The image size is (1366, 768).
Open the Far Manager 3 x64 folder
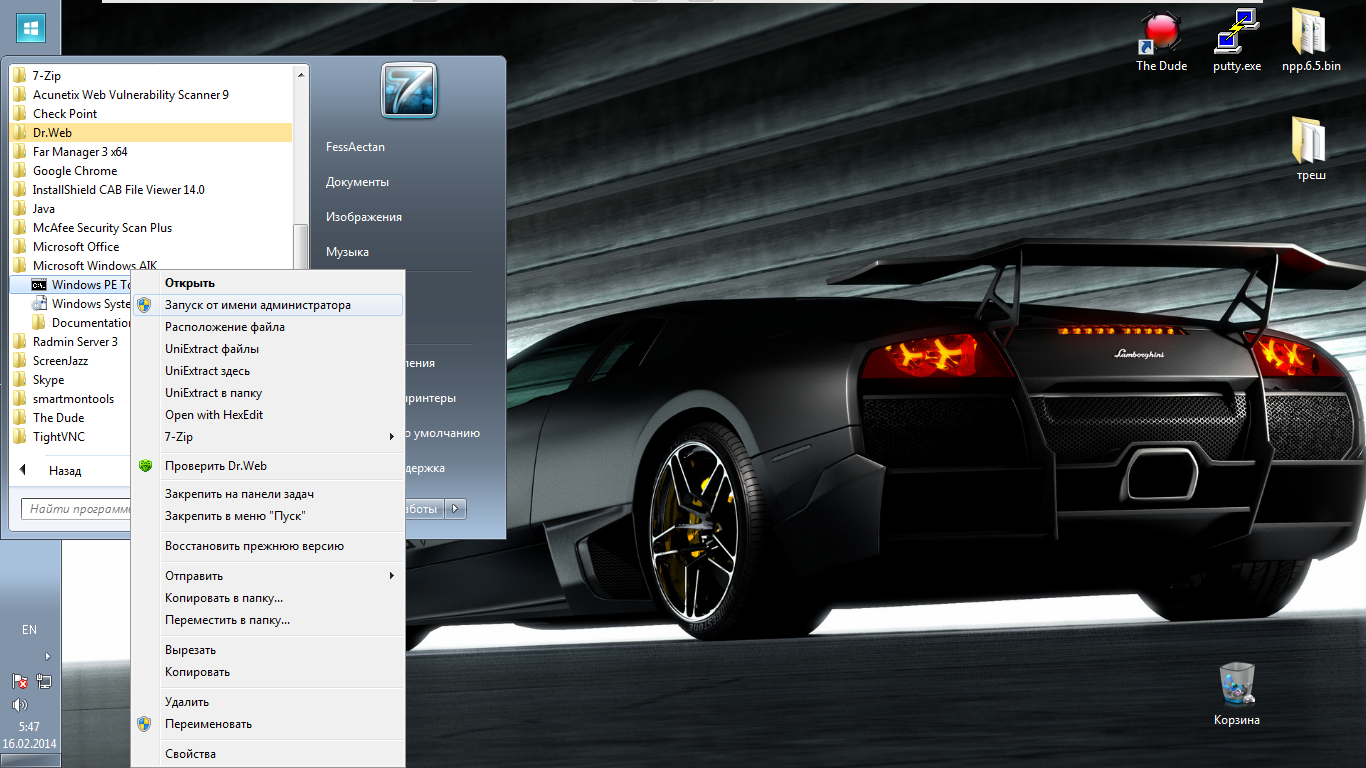[151, 151]
